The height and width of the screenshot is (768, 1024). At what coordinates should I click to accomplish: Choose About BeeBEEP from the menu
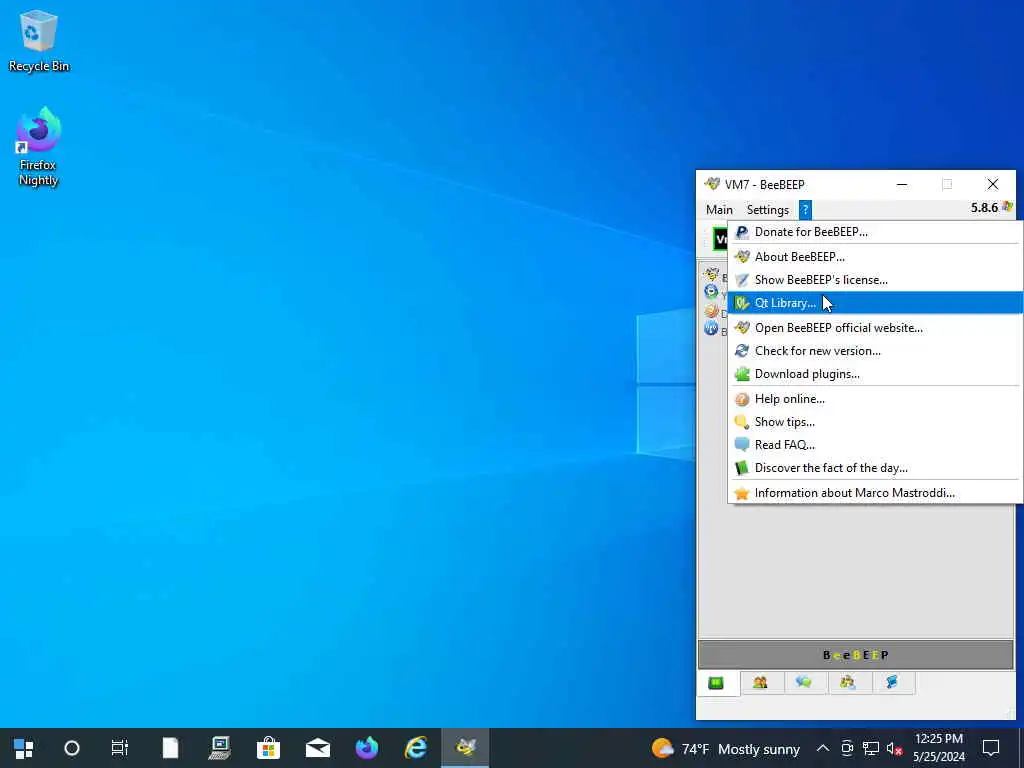click(x=874, y=257)
